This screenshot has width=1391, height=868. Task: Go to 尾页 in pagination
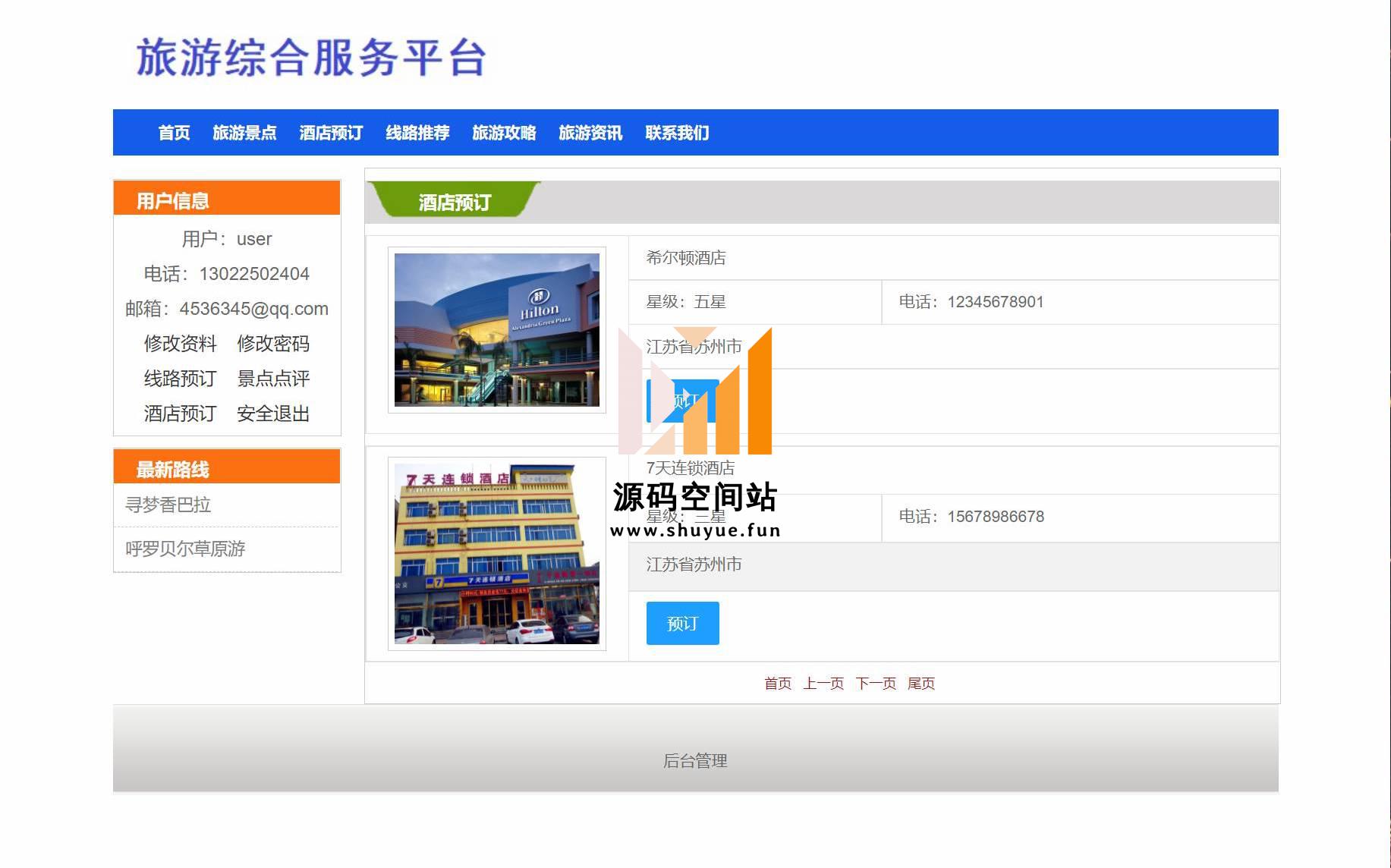click(x=921, y=684)
